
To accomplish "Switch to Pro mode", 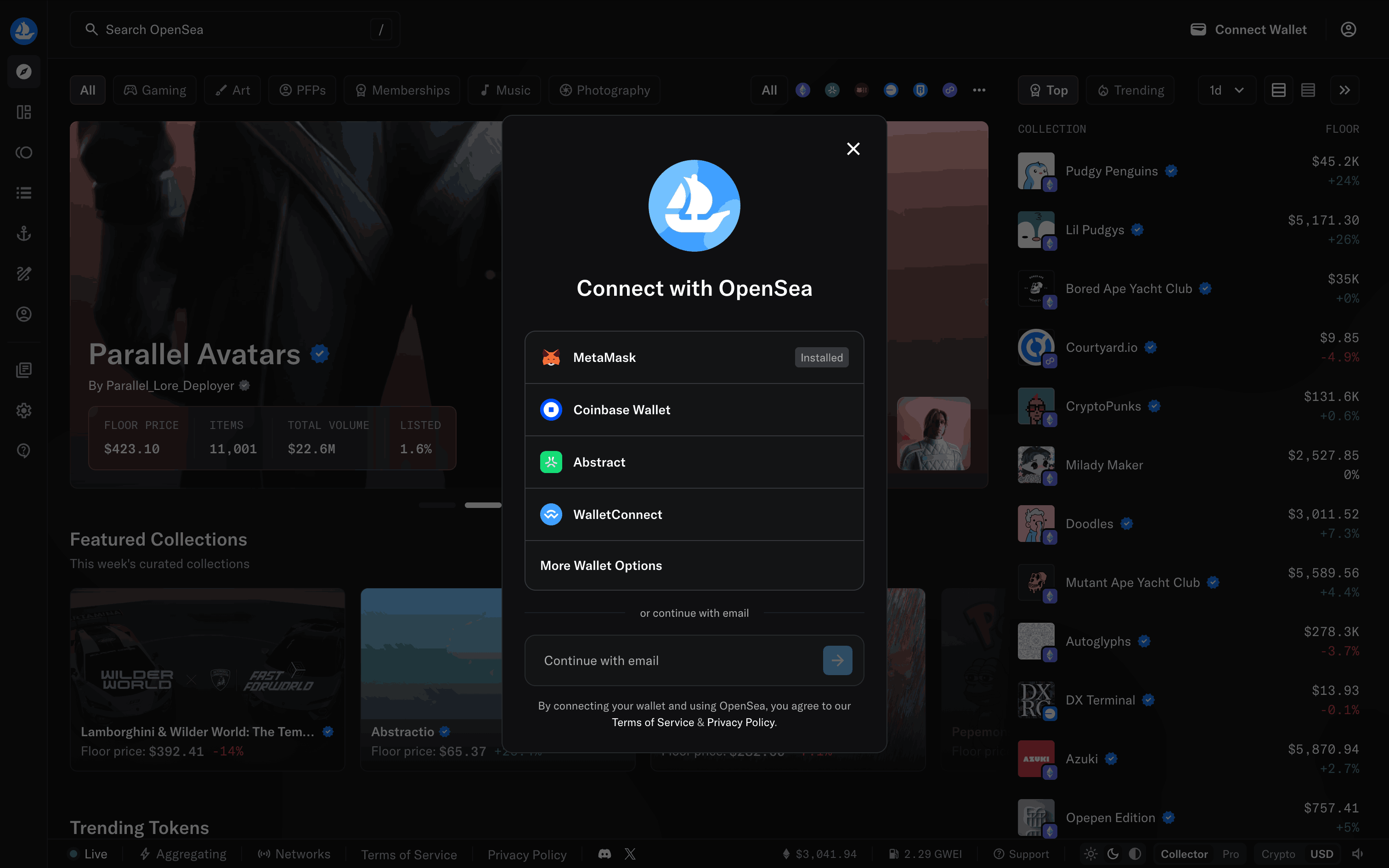I will point(1230,854).
